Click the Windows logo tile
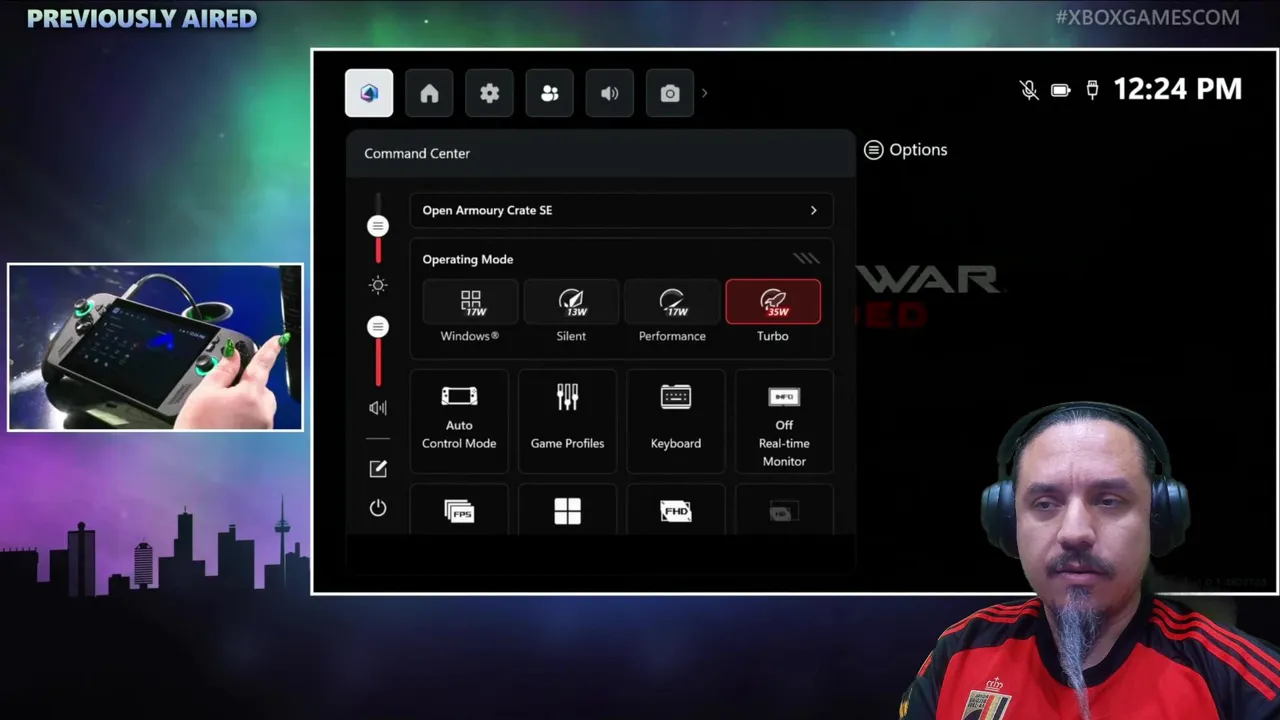1280x720 pixels. tap(567, 510)
